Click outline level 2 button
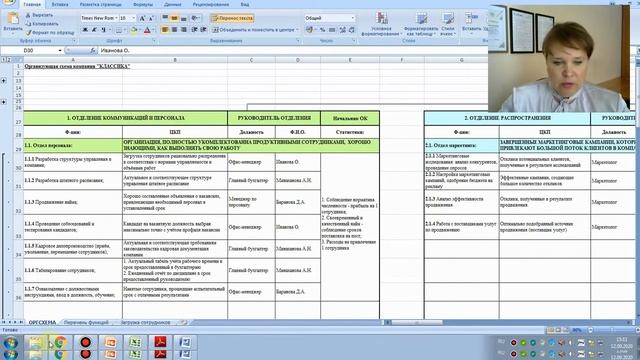 [x=9, y=60]
